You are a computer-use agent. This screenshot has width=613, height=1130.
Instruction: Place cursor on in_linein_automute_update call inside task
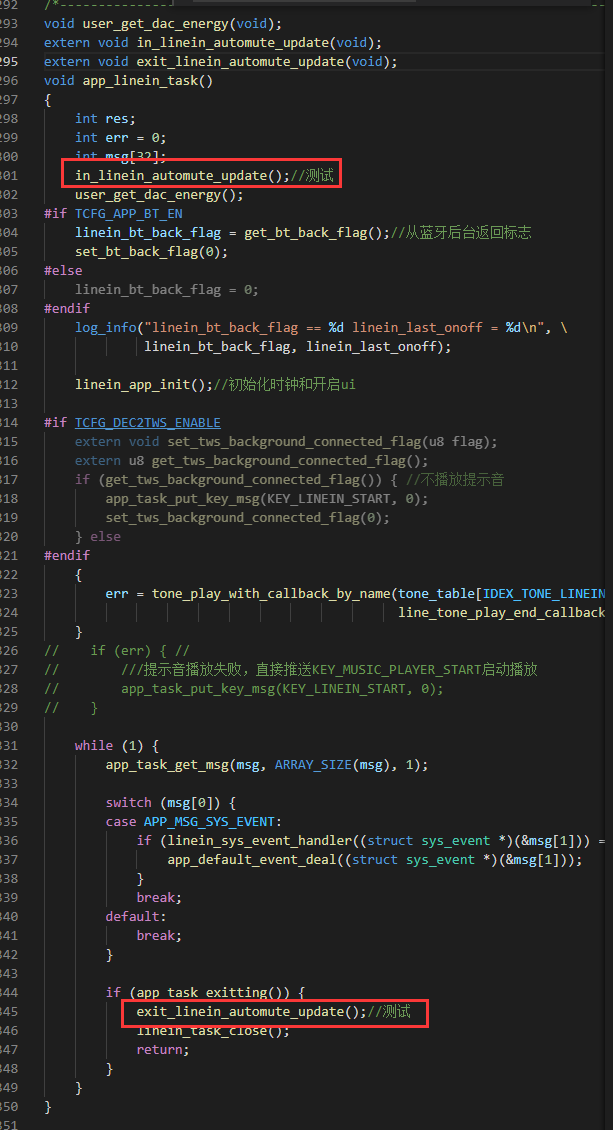(x=174, y=175)
